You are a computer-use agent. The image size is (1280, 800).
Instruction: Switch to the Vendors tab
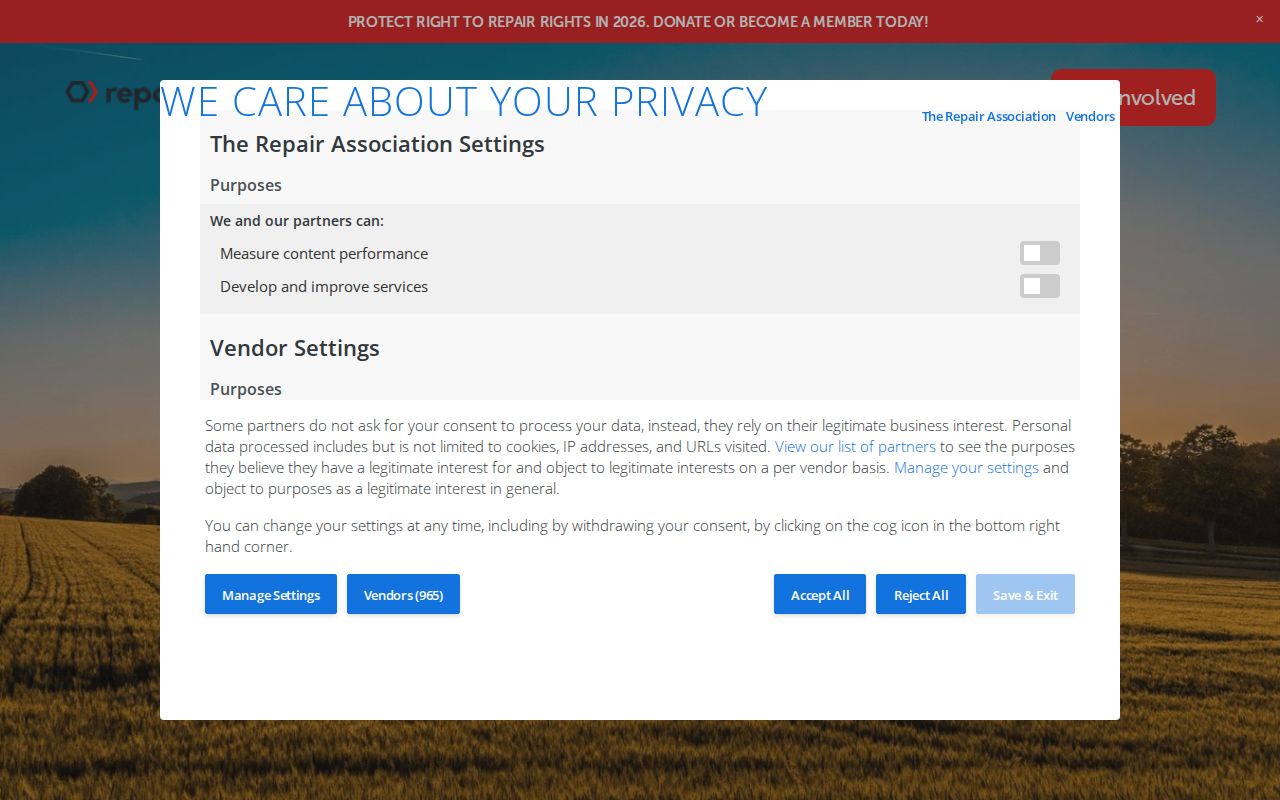(x=1090, y=116)
